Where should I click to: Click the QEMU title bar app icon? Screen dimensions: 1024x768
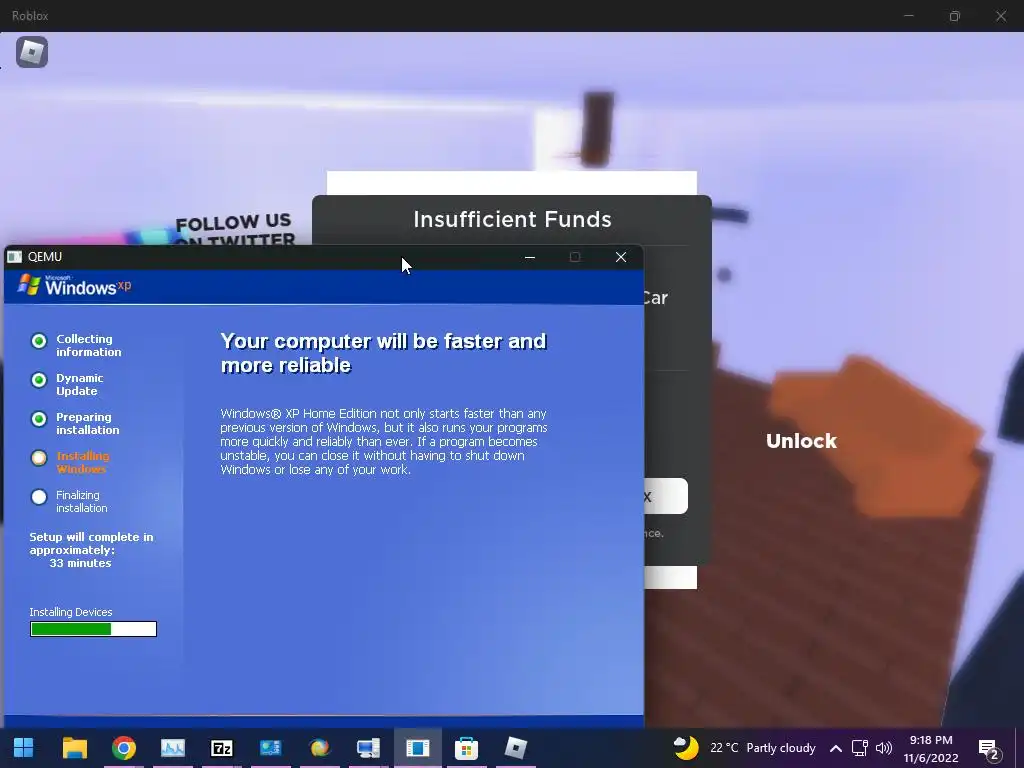(14, 257)
